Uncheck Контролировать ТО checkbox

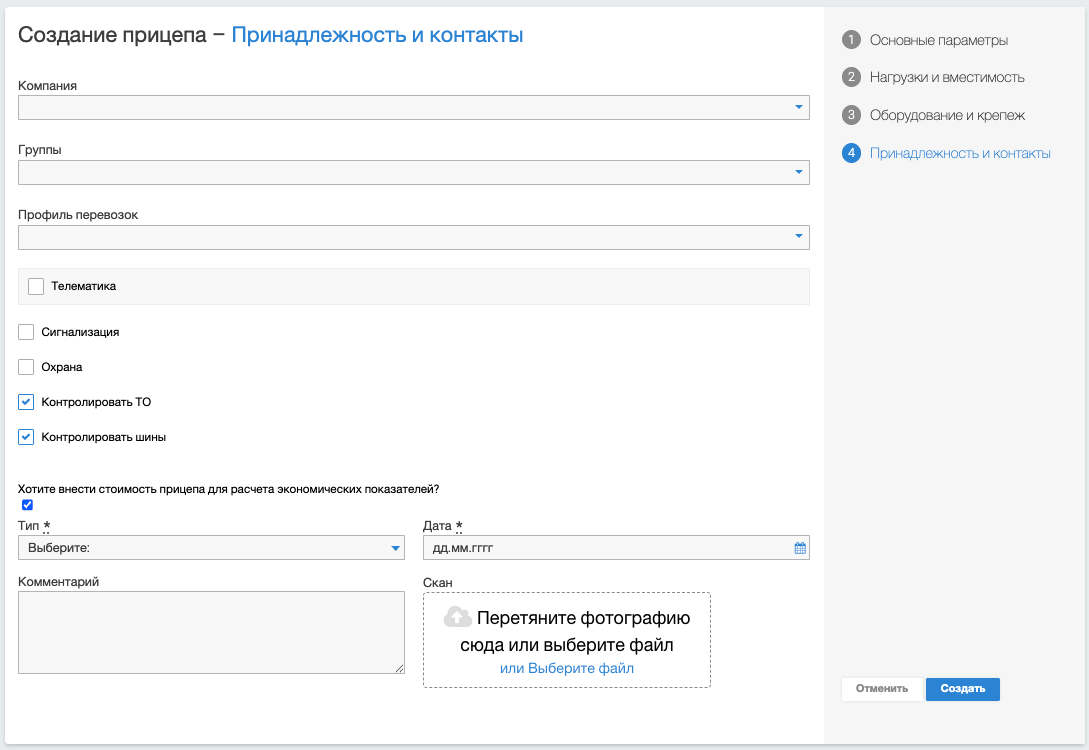coord(26,402)
